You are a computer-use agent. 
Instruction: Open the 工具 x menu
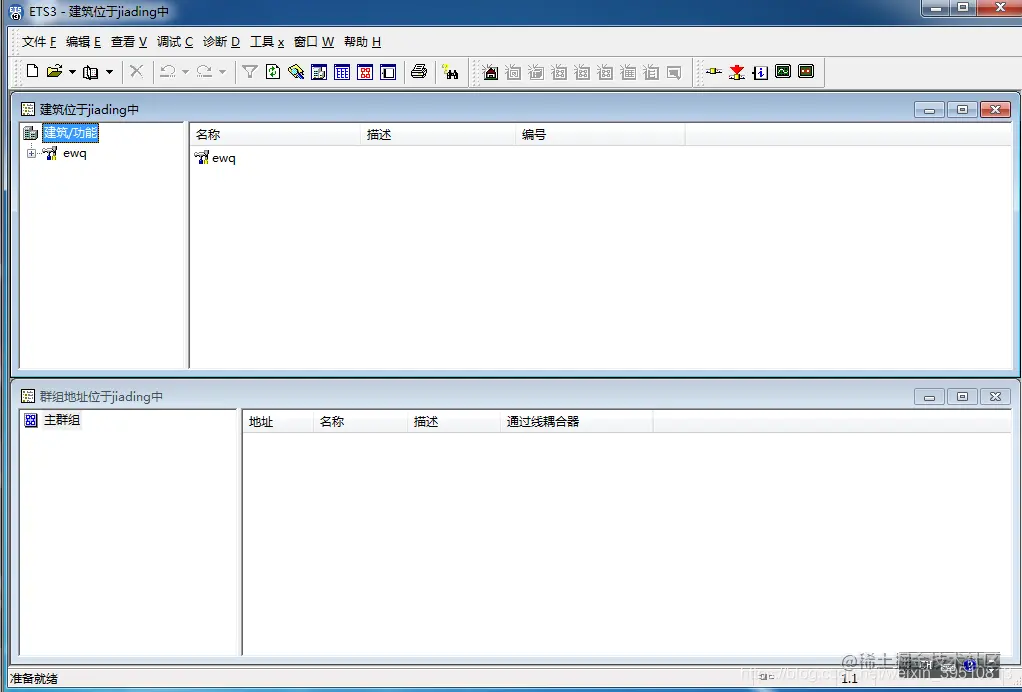[267, 42]
